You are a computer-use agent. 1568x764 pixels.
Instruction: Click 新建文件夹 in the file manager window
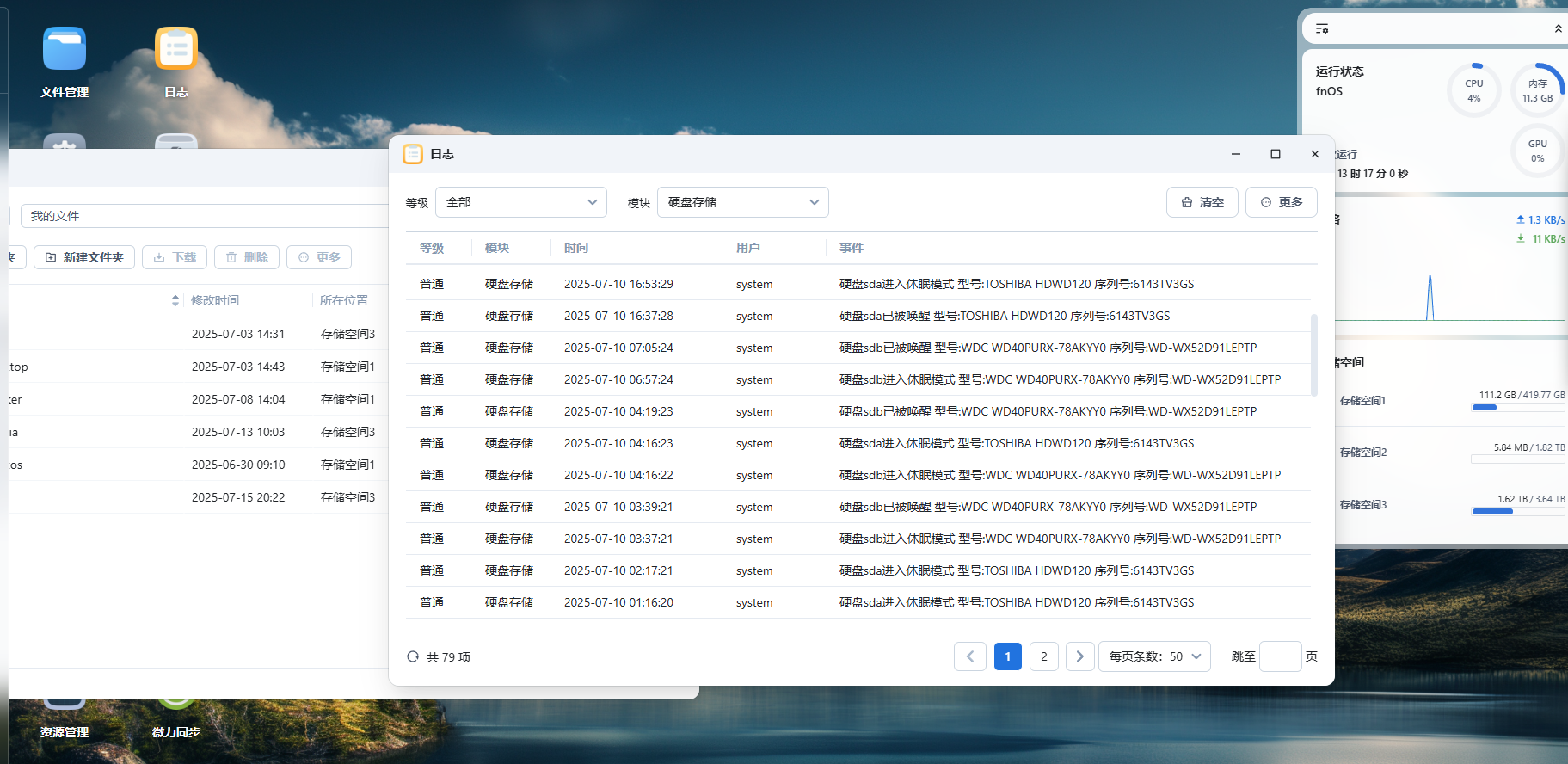click(84, 257)
